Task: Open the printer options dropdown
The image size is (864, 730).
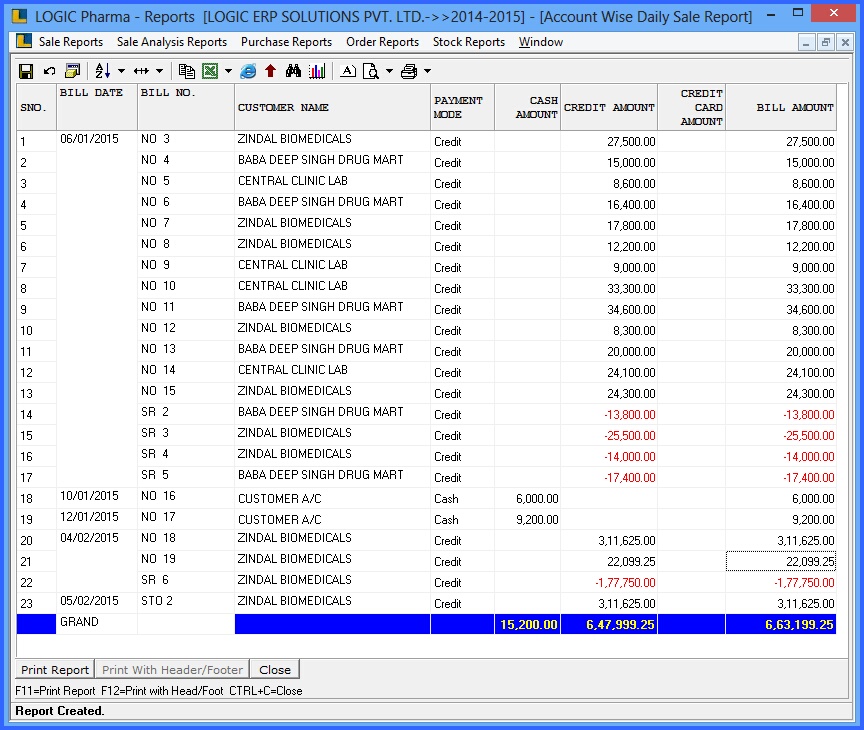Action: click(428, 70)
